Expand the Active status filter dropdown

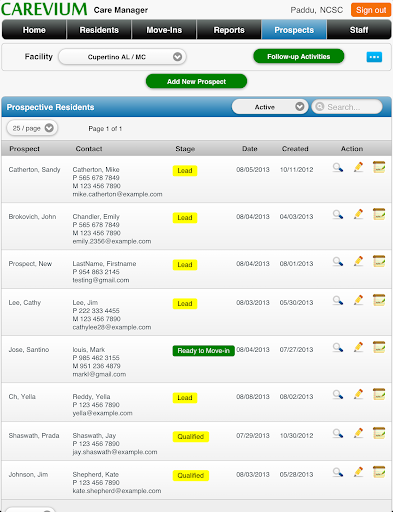point(270,107)
